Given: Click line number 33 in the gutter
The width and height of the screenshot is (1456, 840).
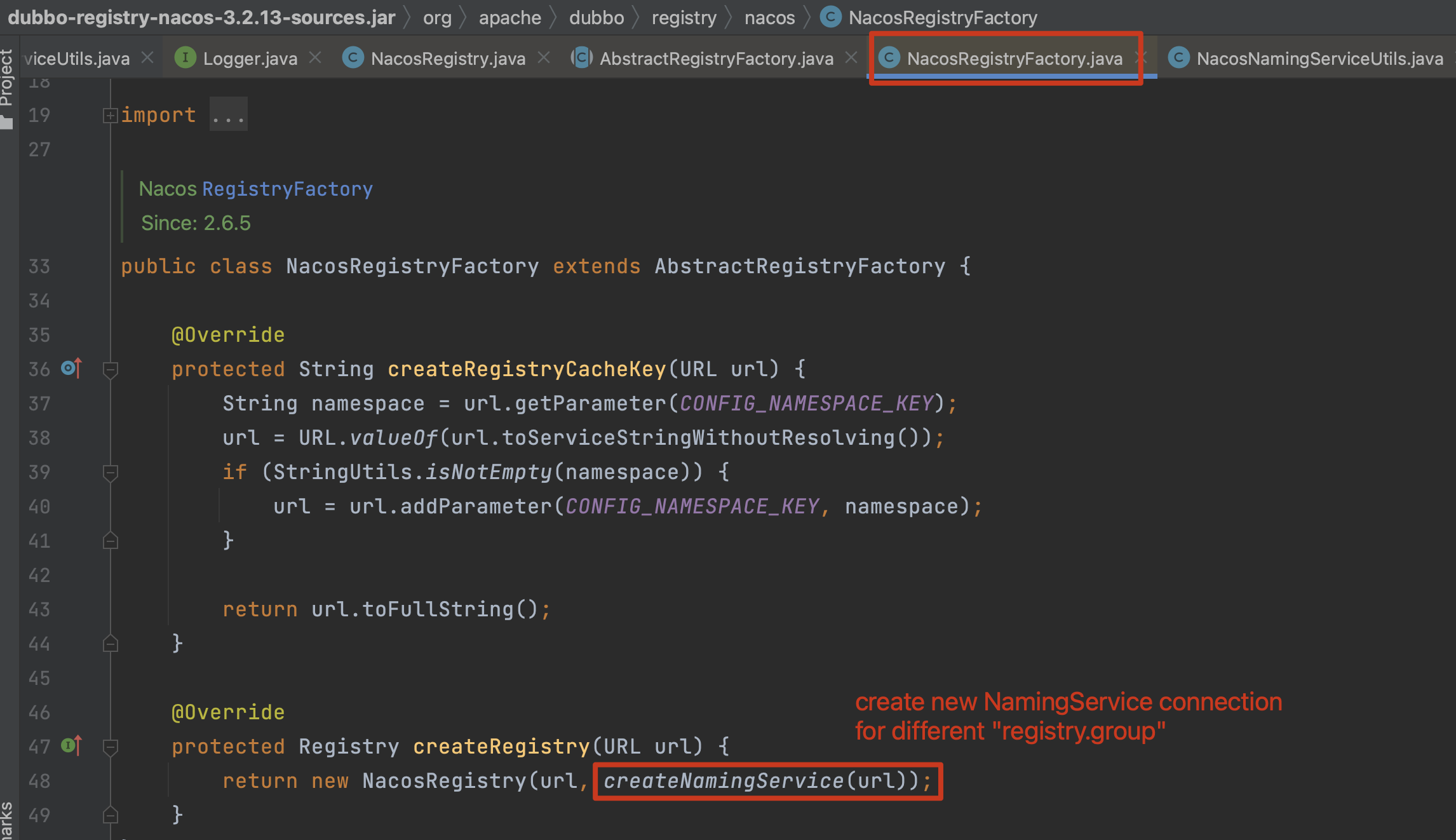Looking at the screenshot, I should pos(39,266).
